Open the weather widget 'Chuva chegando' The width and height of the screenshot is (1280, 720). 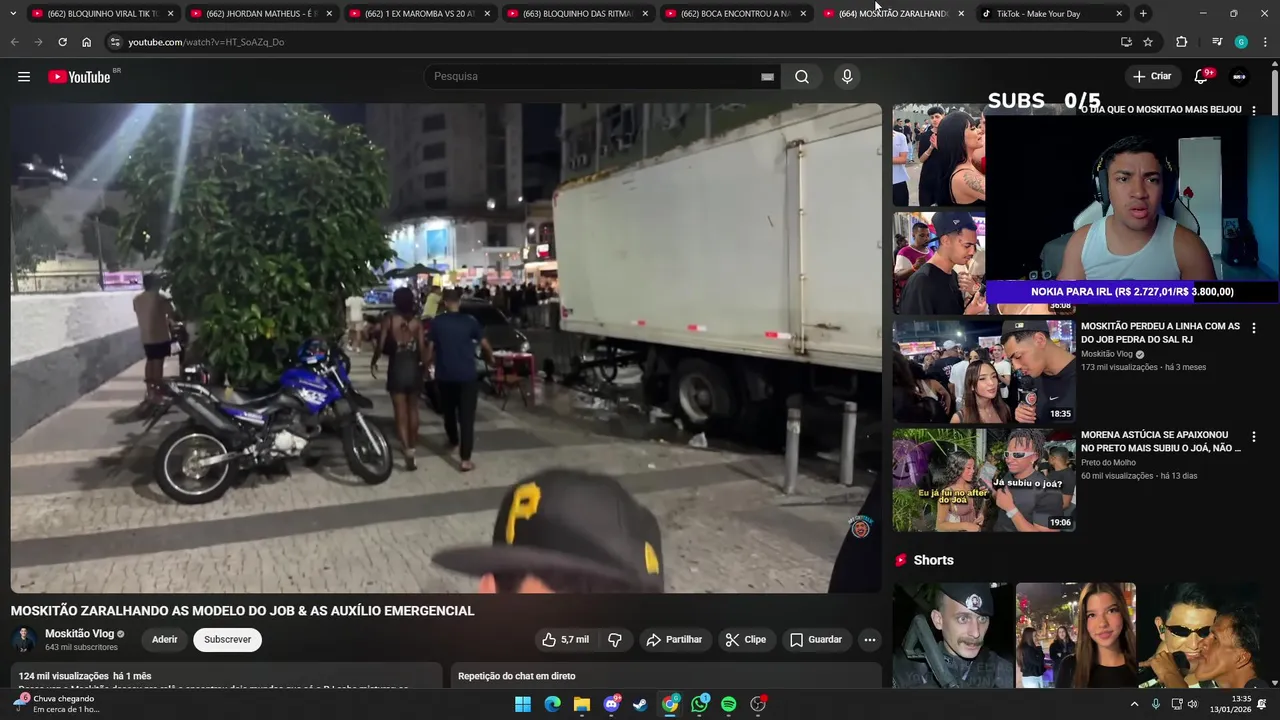[57, 705]
